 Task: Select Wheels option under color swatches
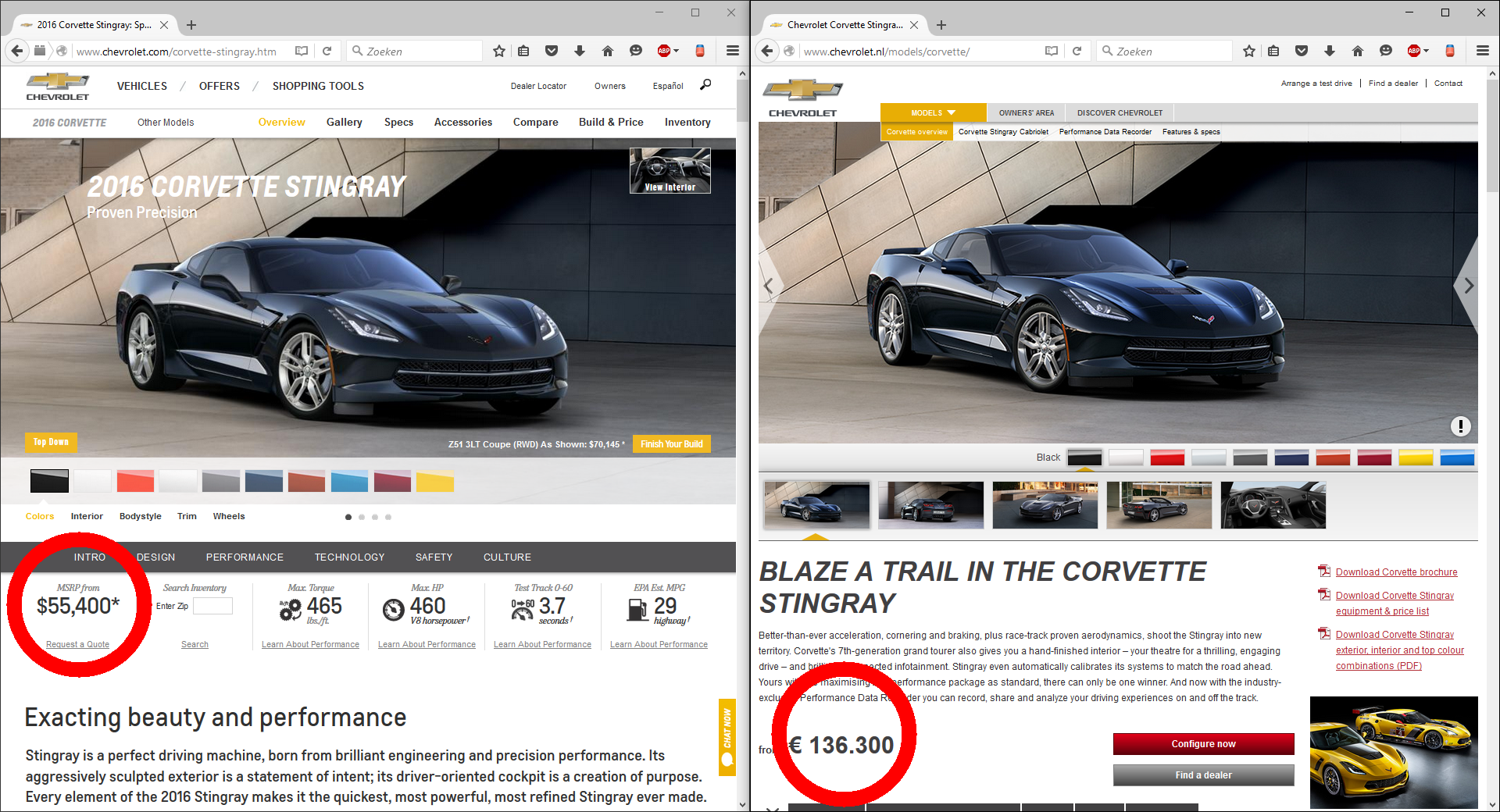click(x=229, y=516)
